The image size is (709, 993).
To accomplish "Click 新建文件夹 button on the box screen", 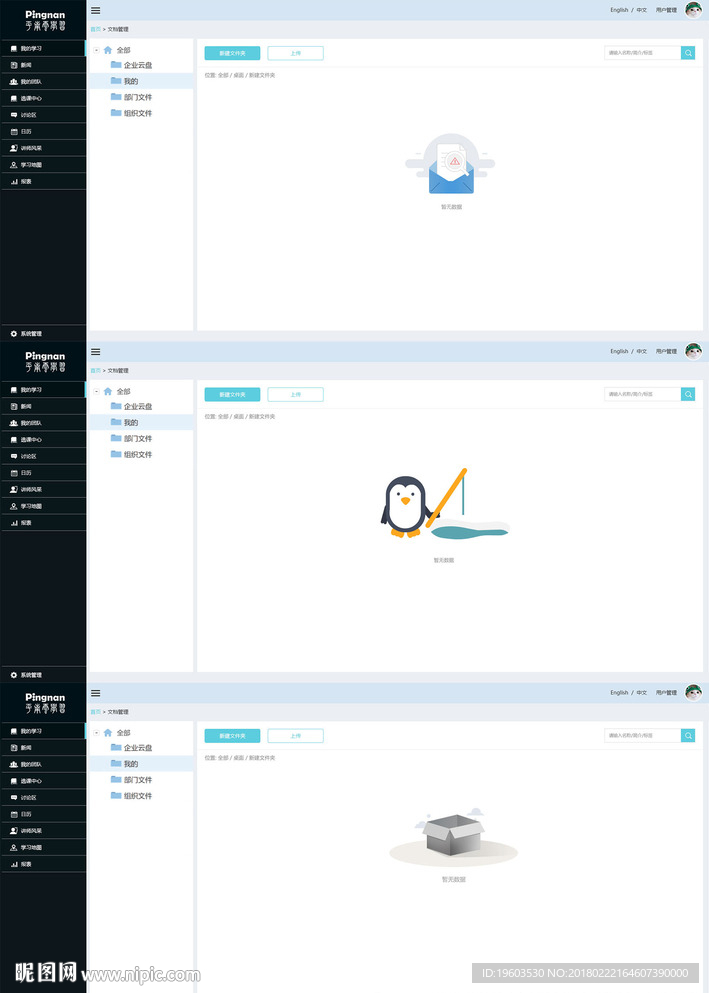I will 232,736.
